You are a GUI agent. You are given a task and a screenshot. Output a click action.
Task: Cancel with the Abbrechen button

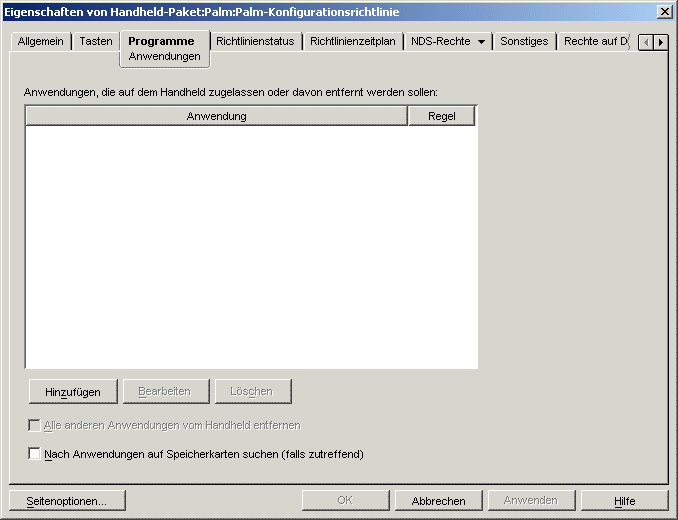438,501
